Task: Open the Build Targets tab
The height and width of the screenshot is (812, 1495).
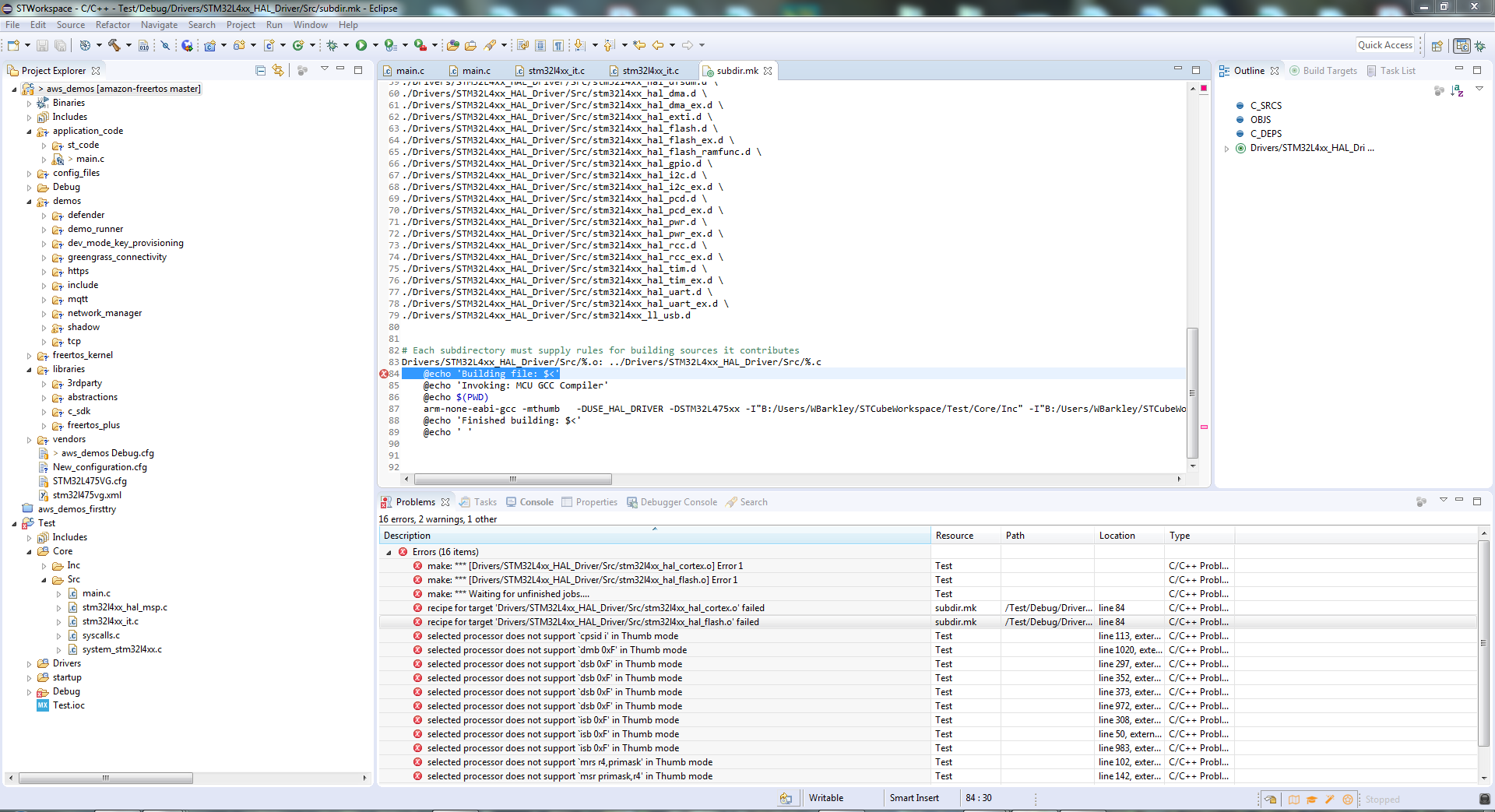Action: (x=1329, y=71)
